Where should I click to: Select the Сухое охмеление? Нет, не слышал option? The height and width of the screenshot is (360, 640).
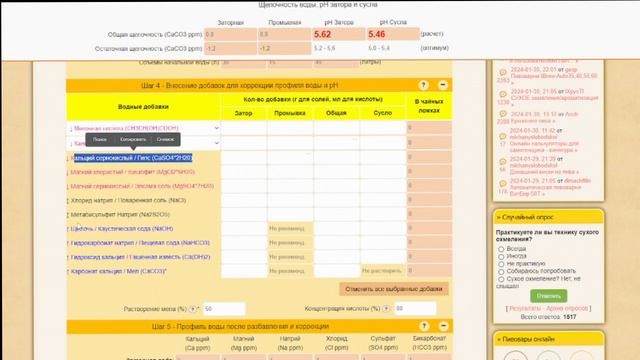coord(501,279)
